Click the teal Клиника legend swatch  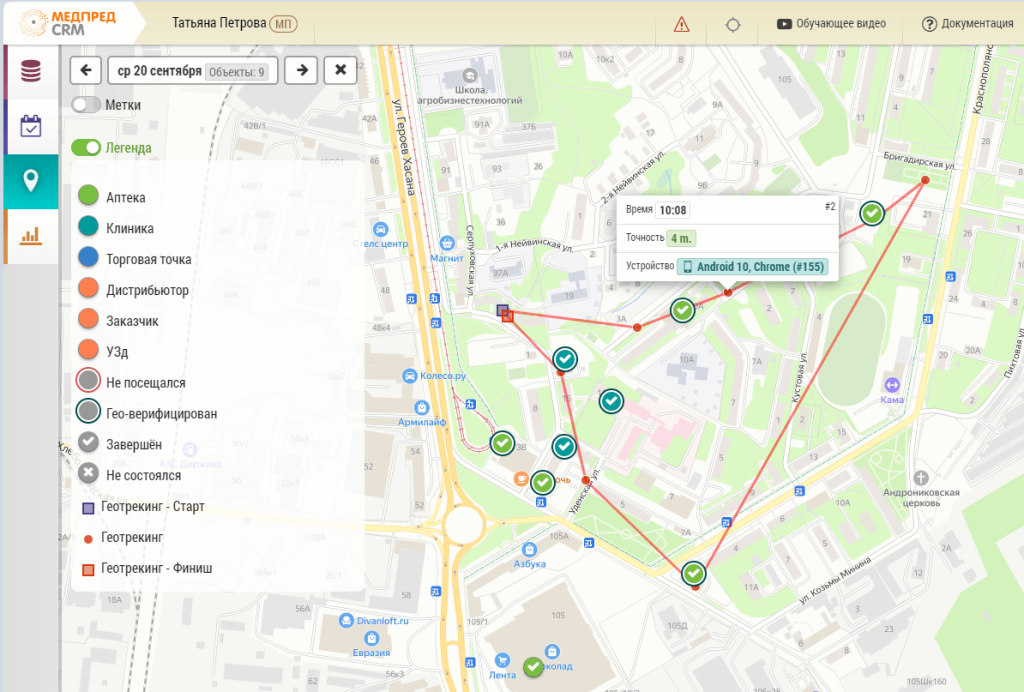coord(88,227)
